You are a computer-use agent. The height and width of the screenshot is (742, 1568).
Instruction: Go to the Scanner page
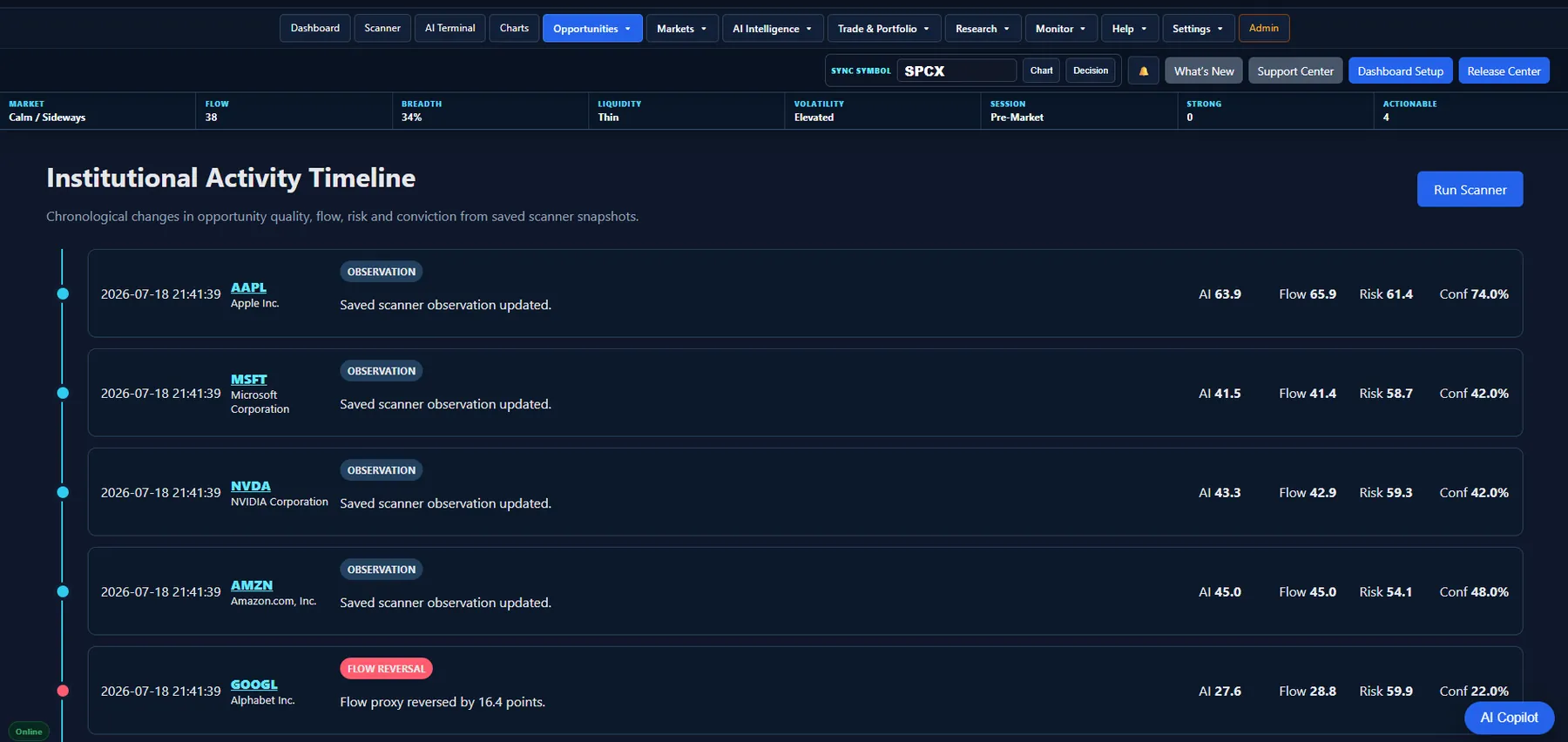coord(382,28)
